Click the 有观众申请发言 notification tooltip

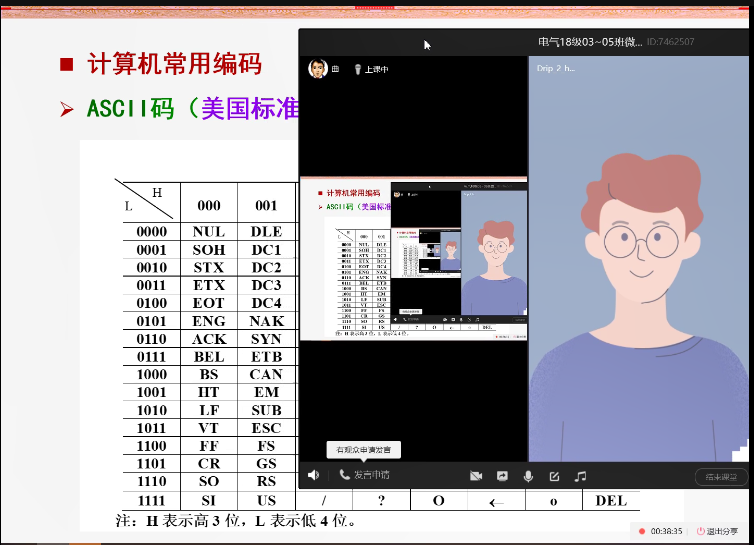[x=364, y=450]
